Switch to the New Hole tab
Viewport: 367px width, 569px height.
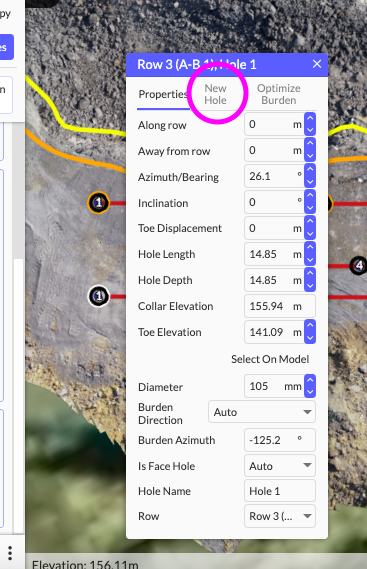point(215,94)
